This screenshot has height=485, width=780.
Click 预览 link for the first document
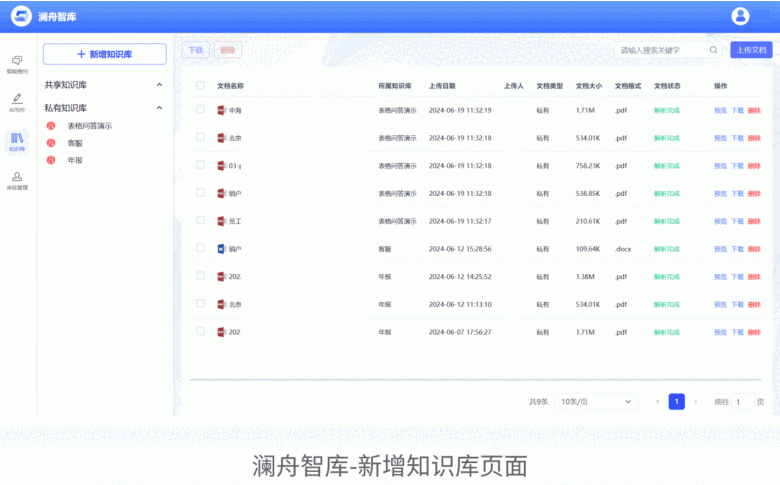[720, 110]
